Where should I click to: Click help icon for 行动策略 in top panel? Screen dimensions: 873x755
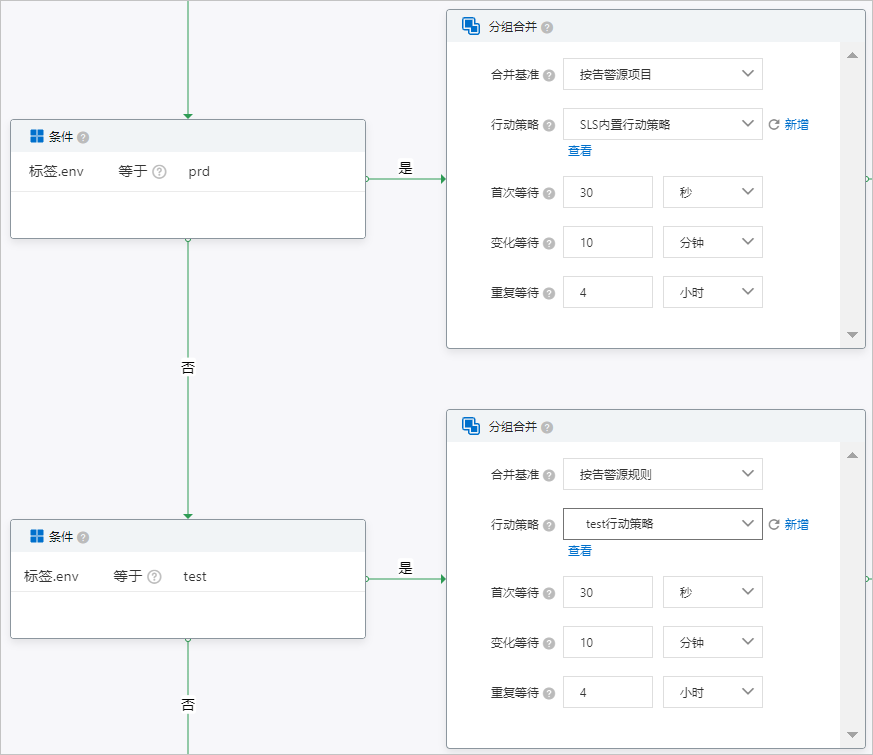coord(549,125)
